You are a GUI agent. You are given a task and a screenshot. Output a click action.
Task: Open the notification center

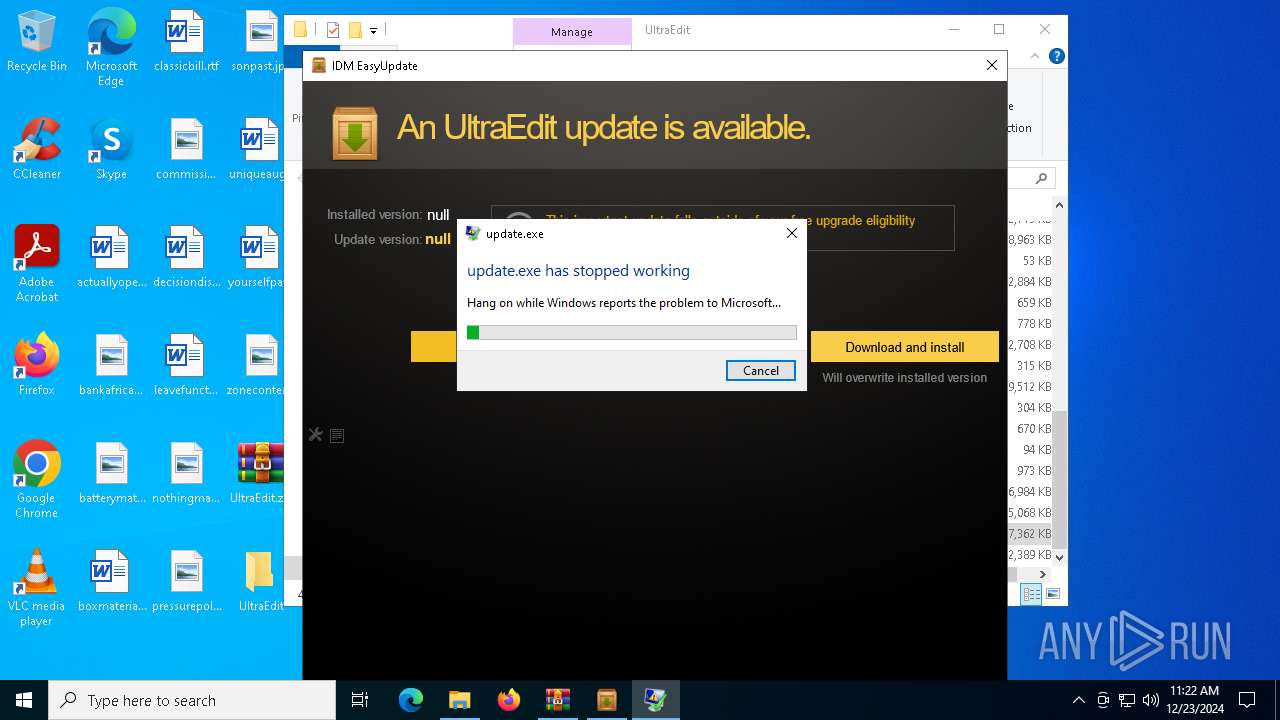[x=1247, y=700]
